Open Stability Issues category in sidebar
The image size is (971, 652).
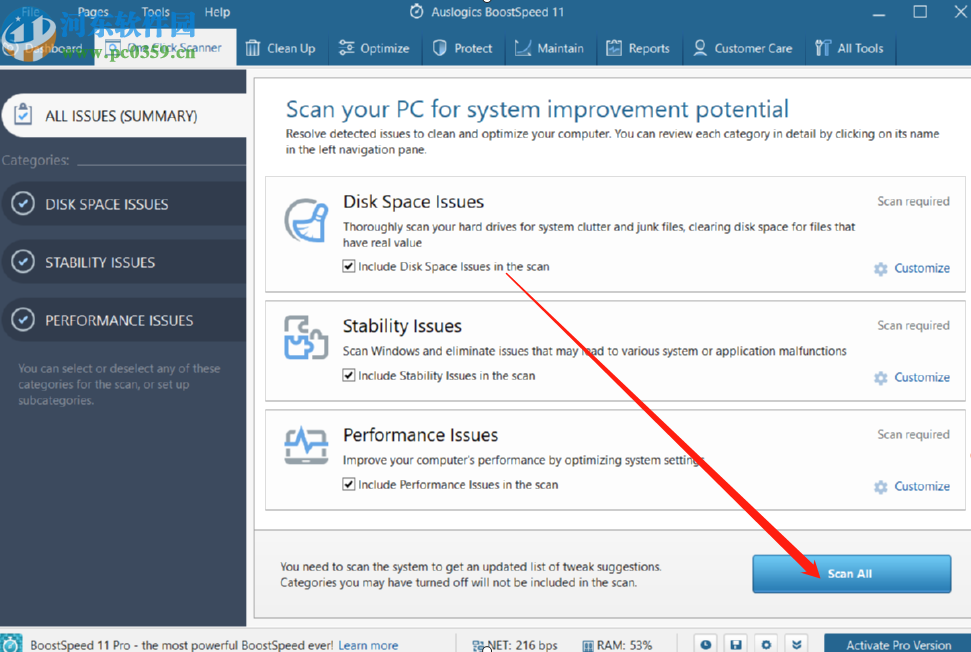124,262
